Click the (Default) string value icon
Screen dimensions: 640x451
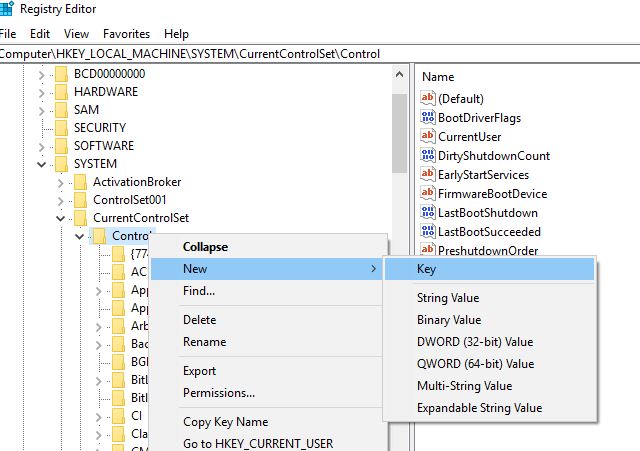click(429, 99)
